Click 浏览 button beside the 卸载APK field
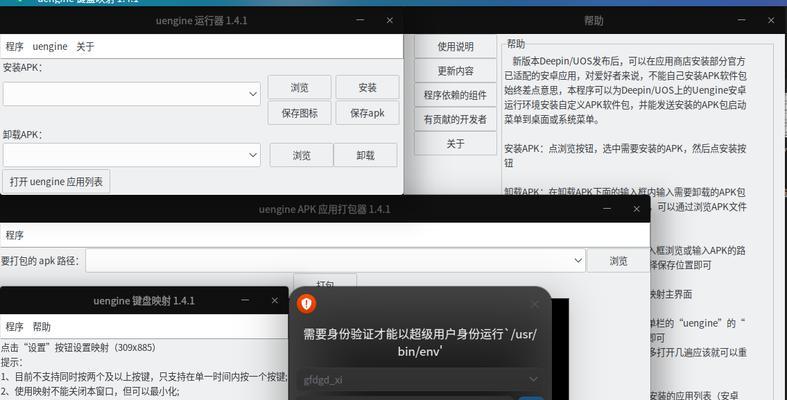The height and width of the screenshot is (400, 787). coord(302,155)
